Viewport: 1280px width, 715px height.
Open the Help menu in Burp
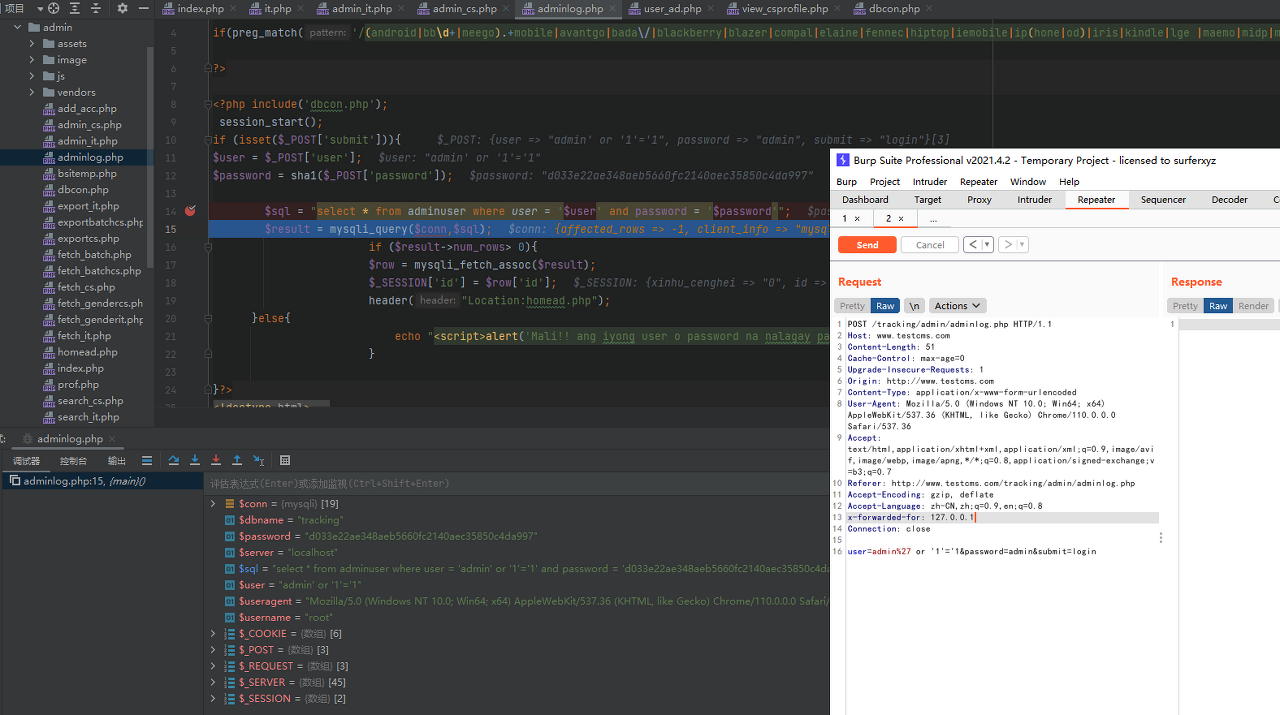click(1069, 182)
